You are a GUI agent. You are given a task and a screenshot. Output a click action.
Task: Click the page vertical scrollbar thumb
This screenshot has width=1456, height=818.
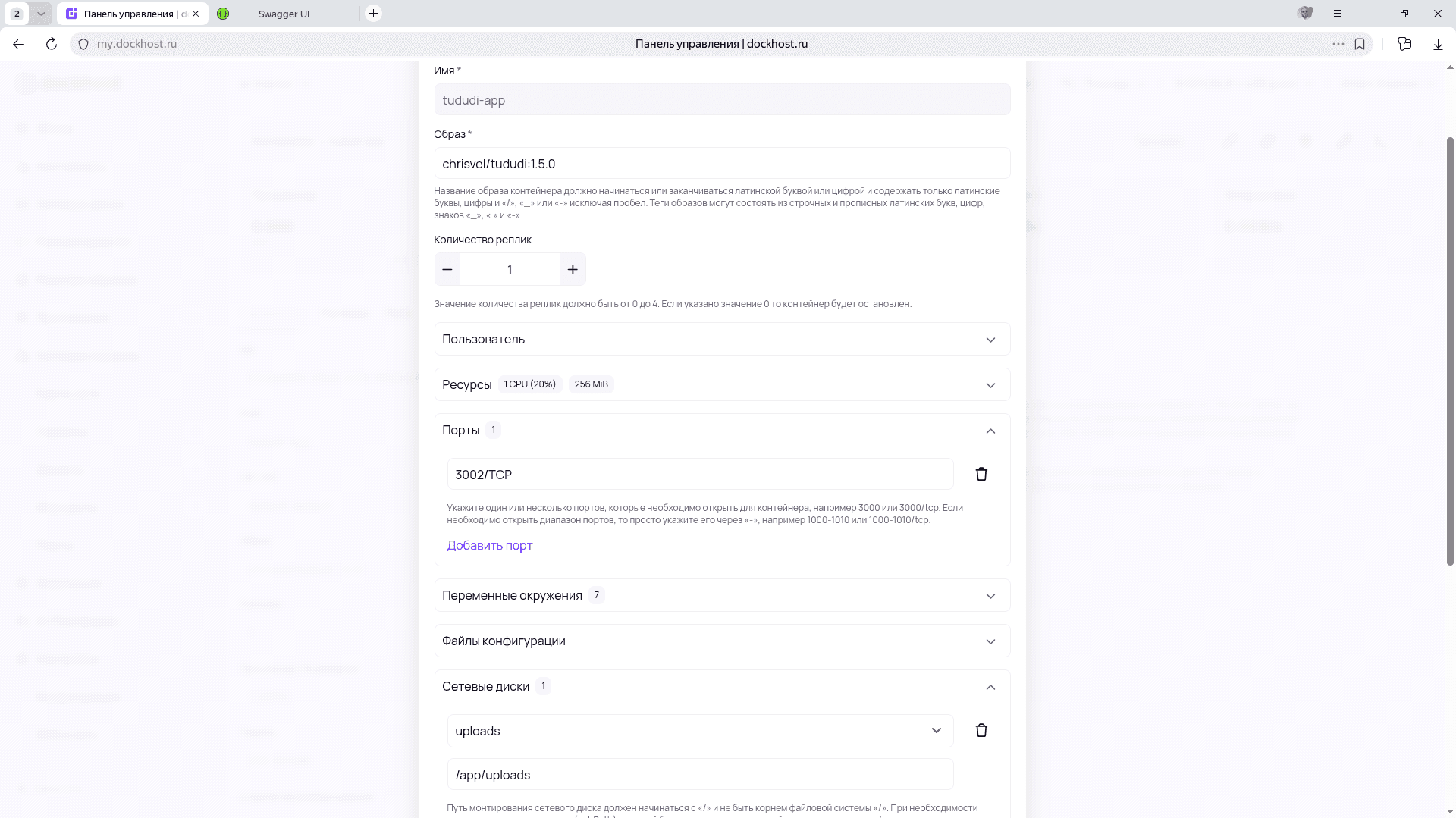1450,351
